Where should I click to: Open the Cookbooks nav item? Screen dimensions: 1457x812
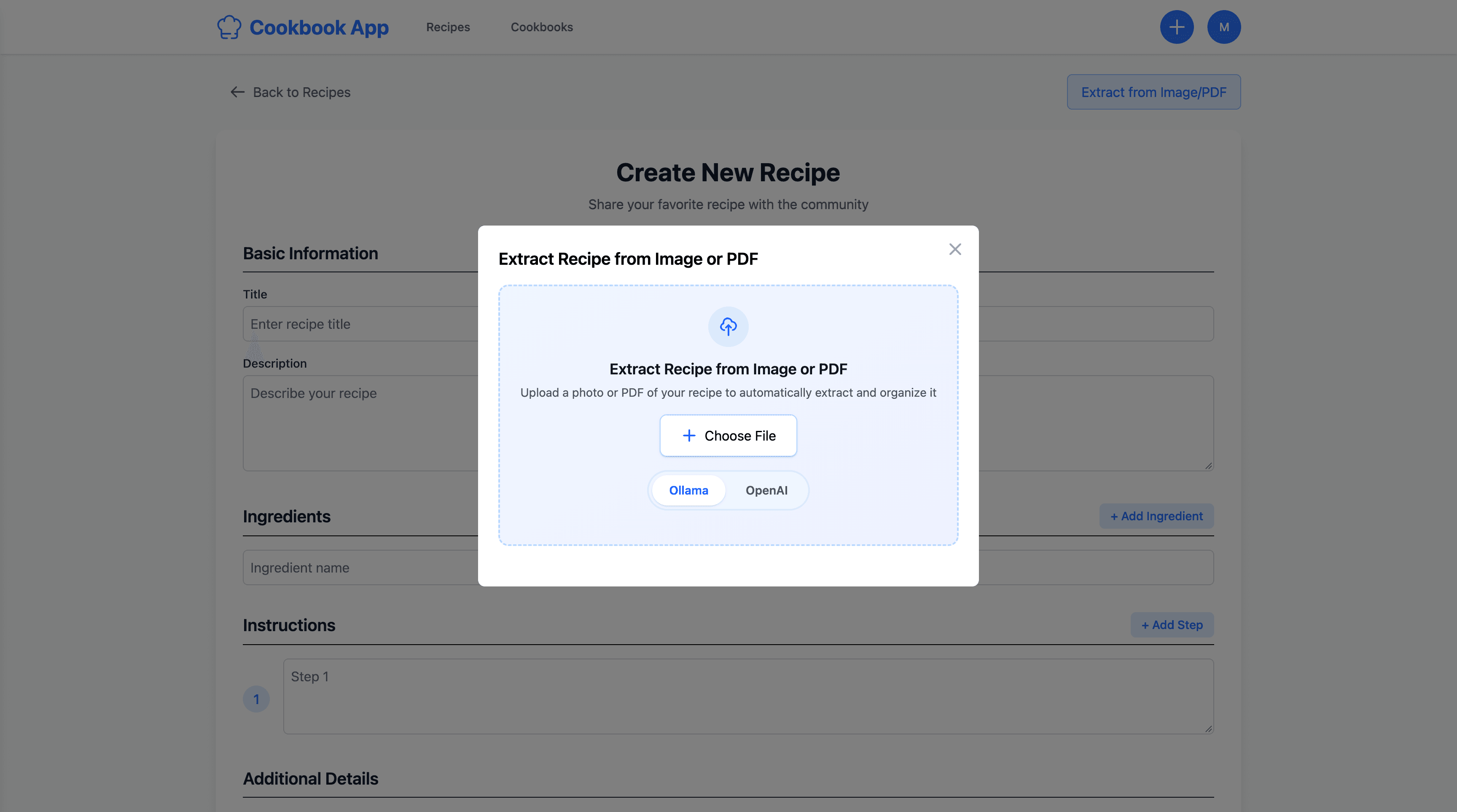pos(542,27)
